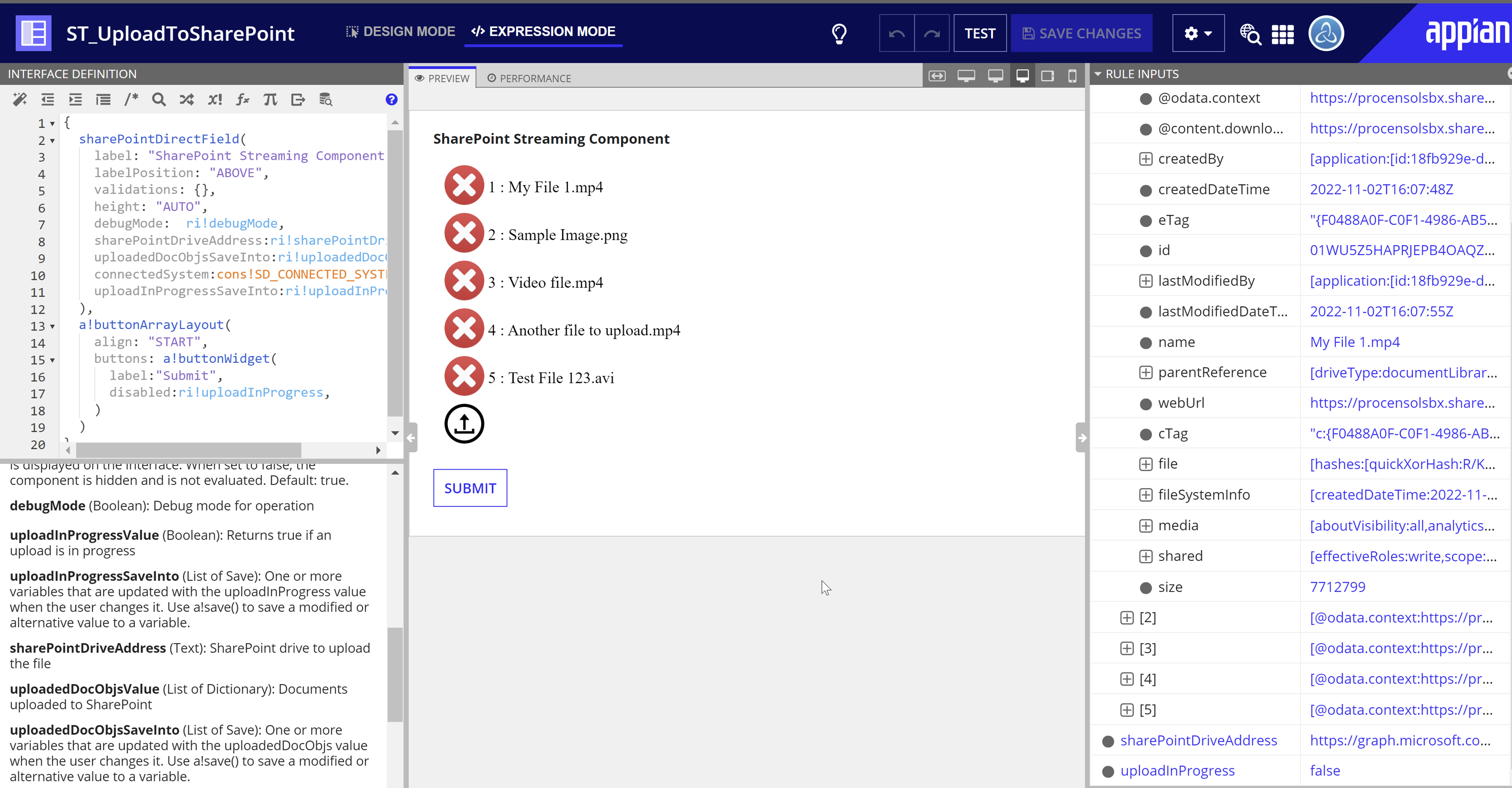Expand the fileSystemInfo field

[x=1145, y=495]
